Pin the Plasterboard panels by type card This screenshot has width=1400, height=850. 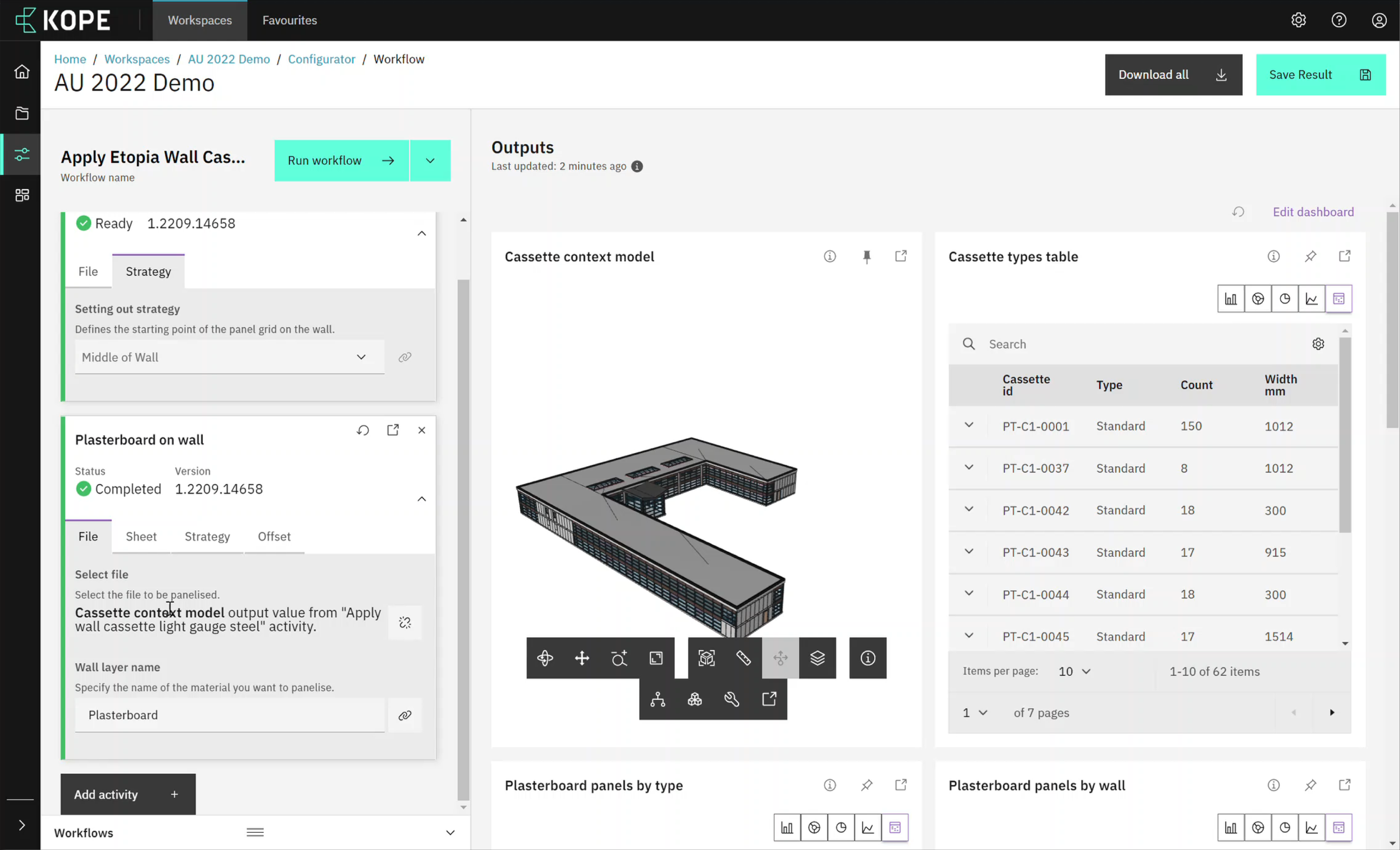(x=867, y=785)
